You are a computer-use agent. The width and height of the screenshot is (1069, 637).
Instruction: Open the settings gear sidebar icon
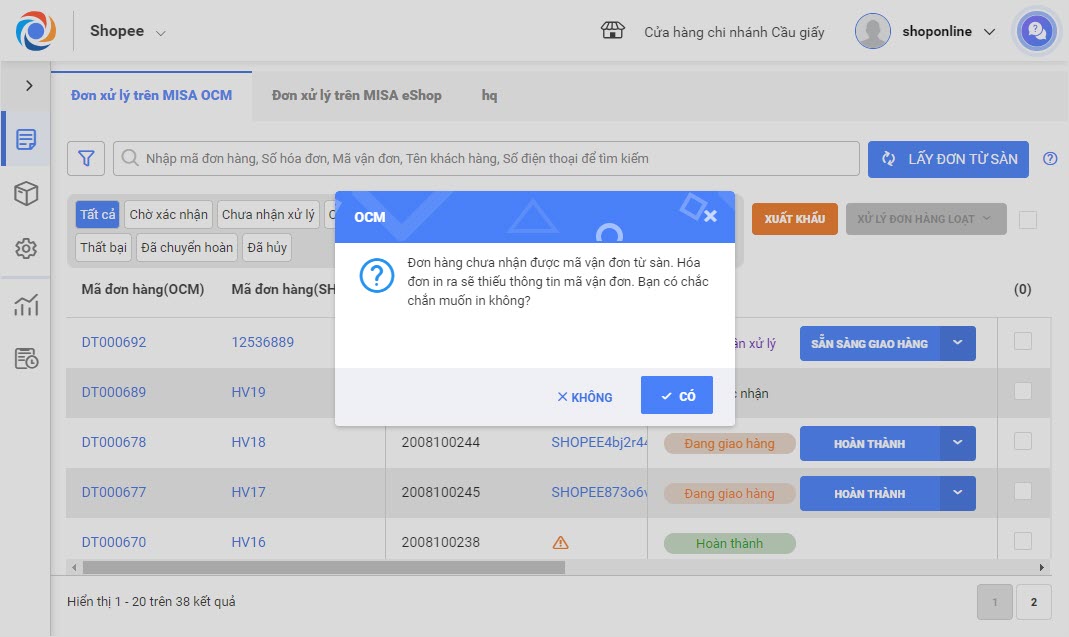[26, 248]
